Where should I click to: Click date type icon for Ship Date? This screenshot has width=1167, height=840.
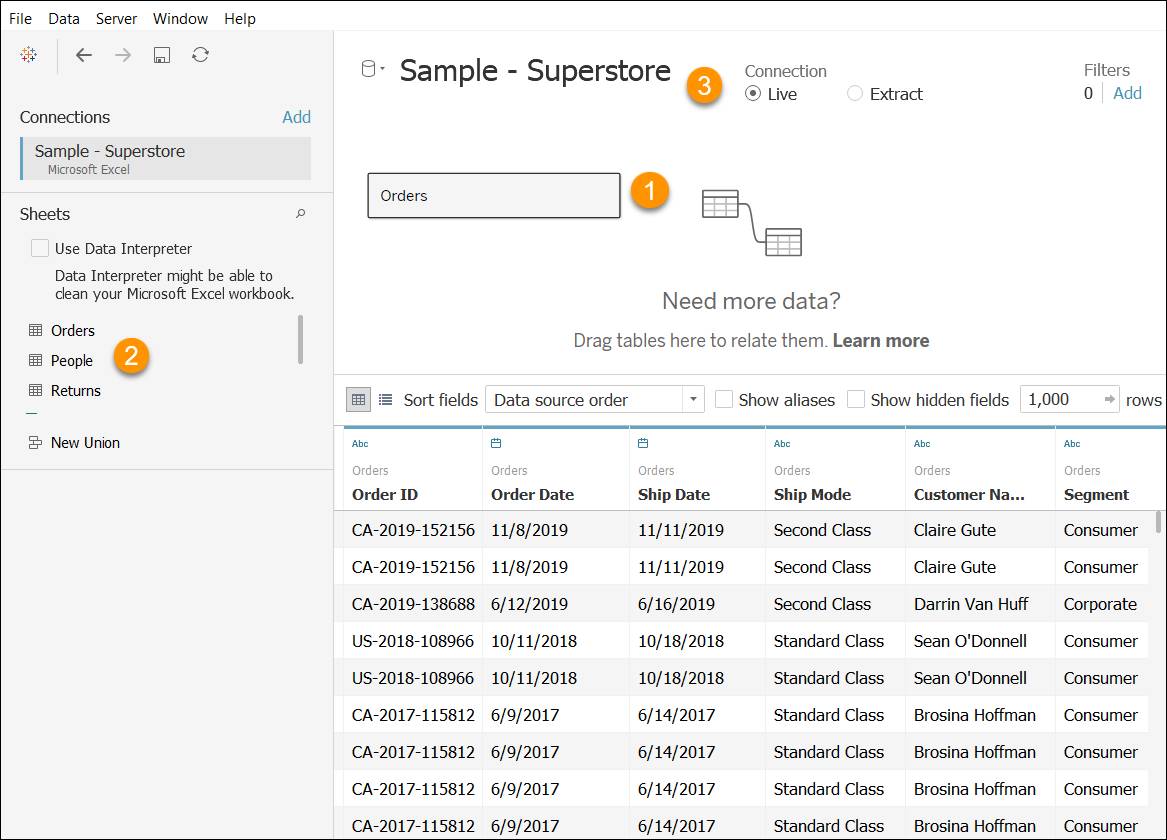(x=643, y=443)
